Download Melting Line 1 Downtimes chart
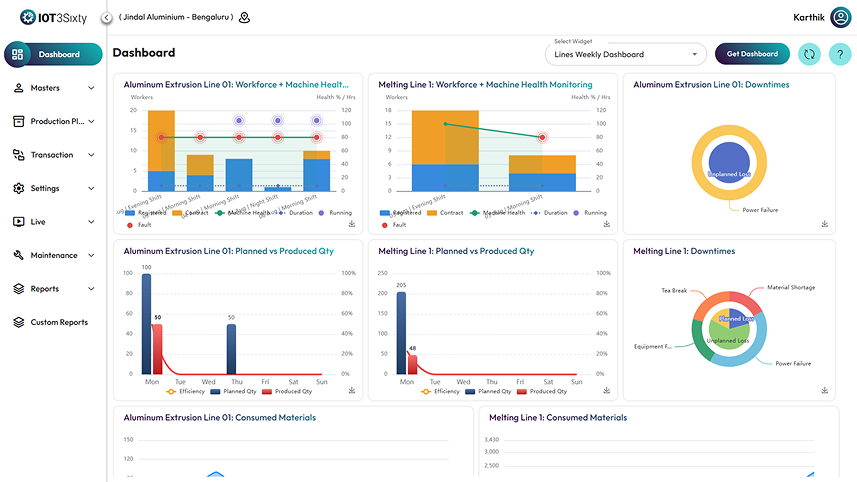 pos(825,390)
